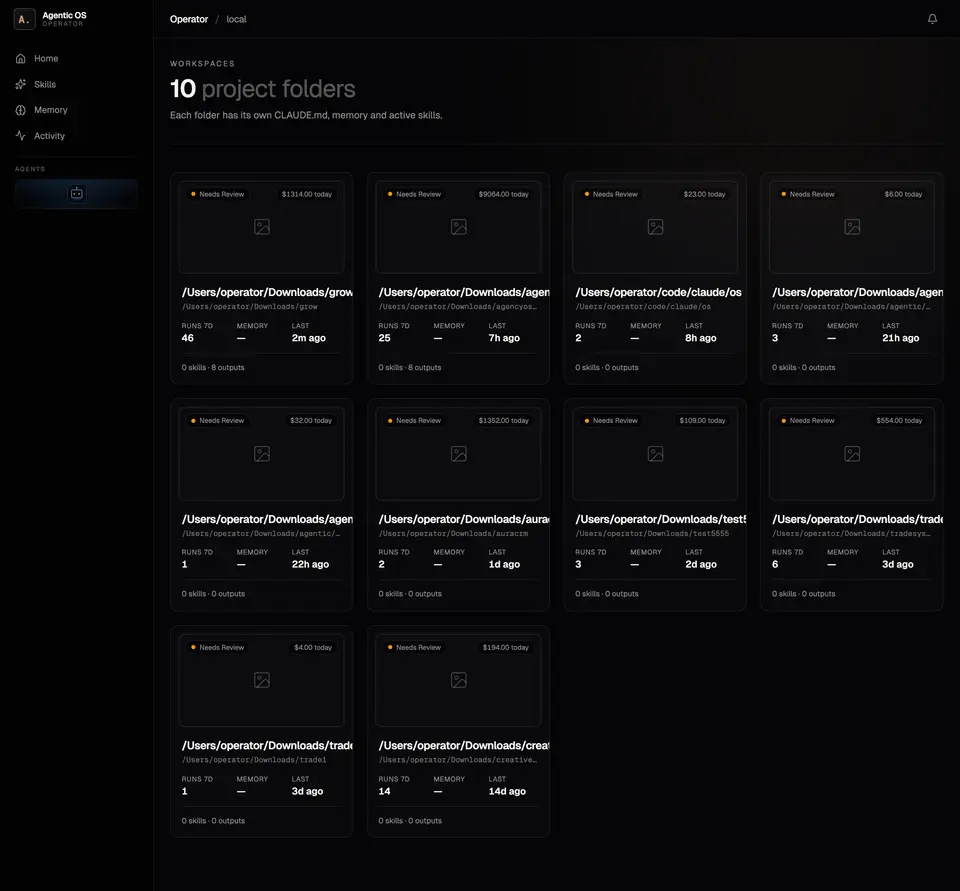
Task: Click the '8h ago' last run value
Action: [x=700, y=338]
